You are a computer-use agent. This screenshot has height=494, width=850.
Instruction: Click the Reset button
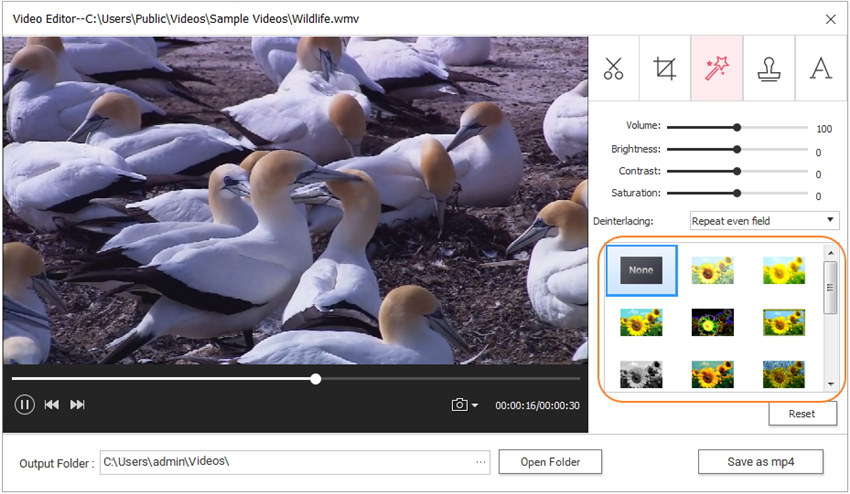point(802,413)
